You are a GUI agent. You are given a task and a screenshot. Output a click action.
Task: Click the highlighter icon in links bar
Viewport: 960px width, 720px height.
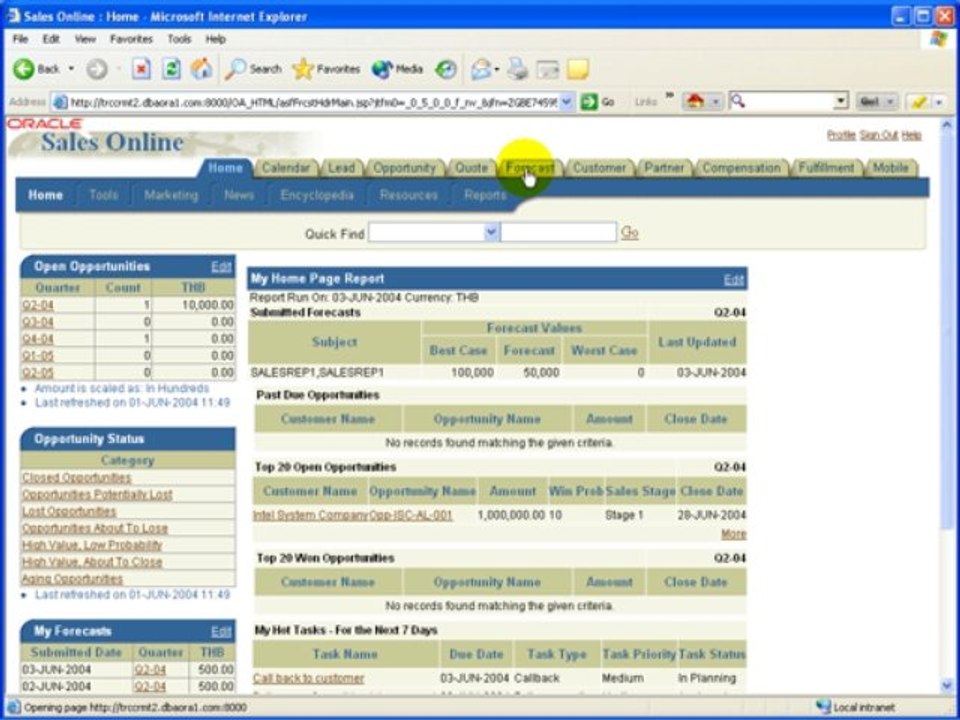click(918, 102)
